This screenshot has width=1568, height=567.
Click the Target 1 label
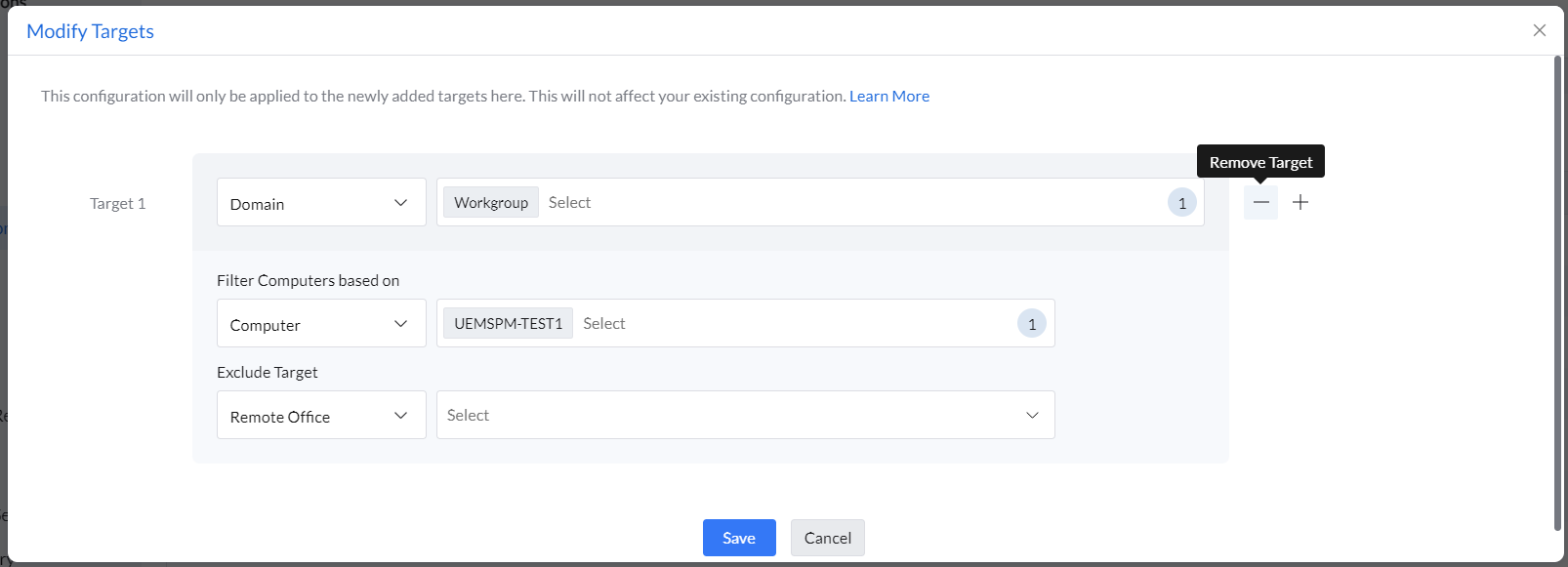pos(117,204)
